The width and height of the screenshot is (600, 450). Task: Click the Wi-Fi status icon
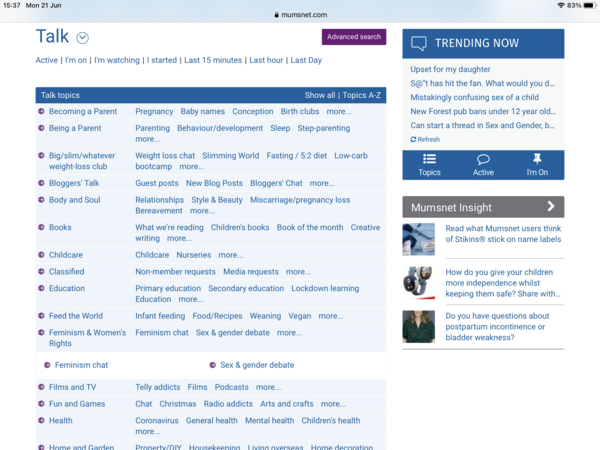pos(561,5)
